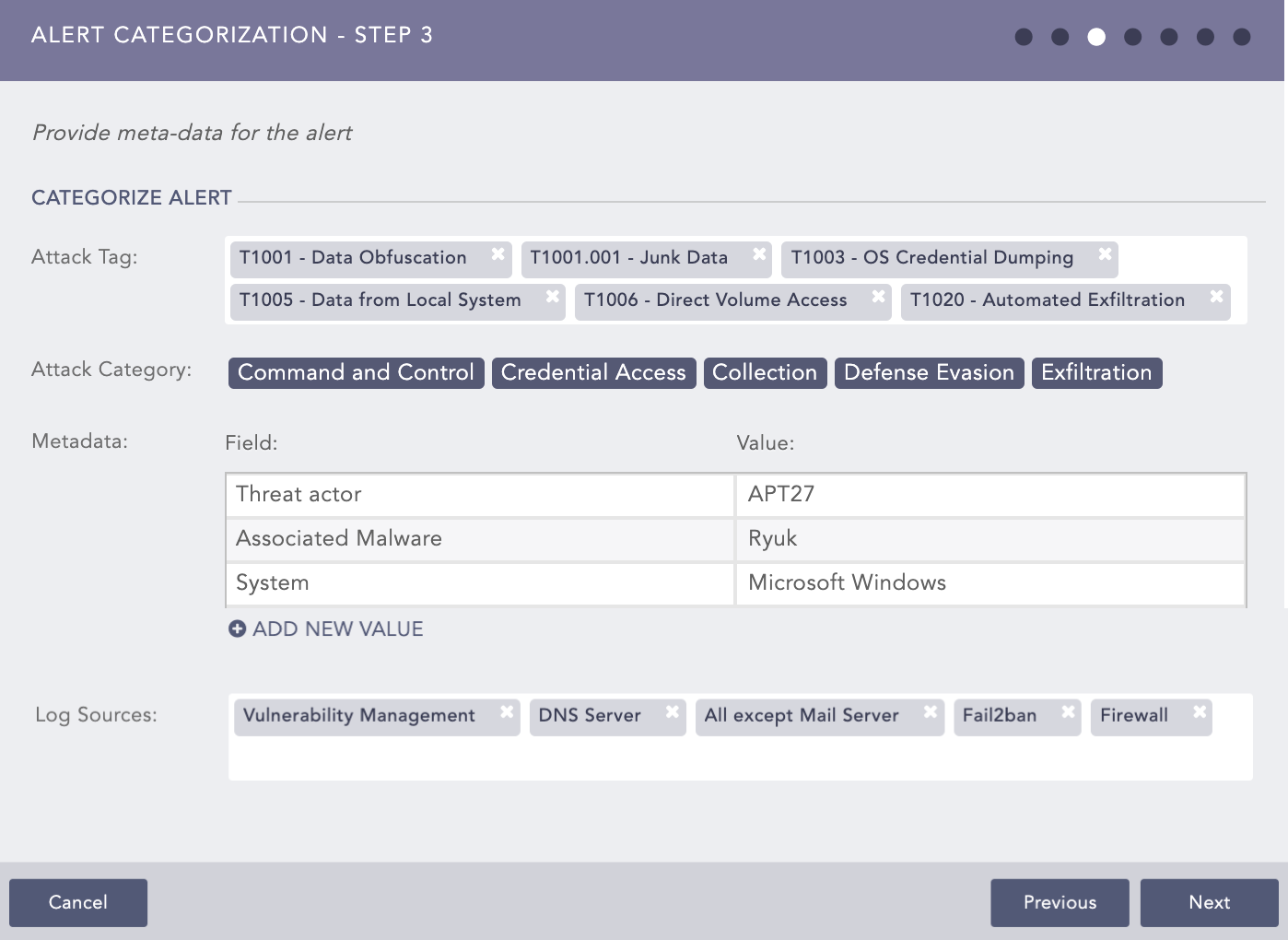Image resolution: width=1288 pixels, height=940 pixels.
Task: Click the Next button
Action: (1209, 902)
